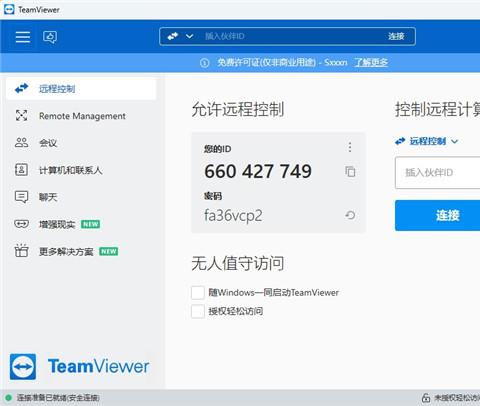Click the NEW badge beside 增强现实
The width and height of the screenshot is (480, 406).
coord(90,224)
